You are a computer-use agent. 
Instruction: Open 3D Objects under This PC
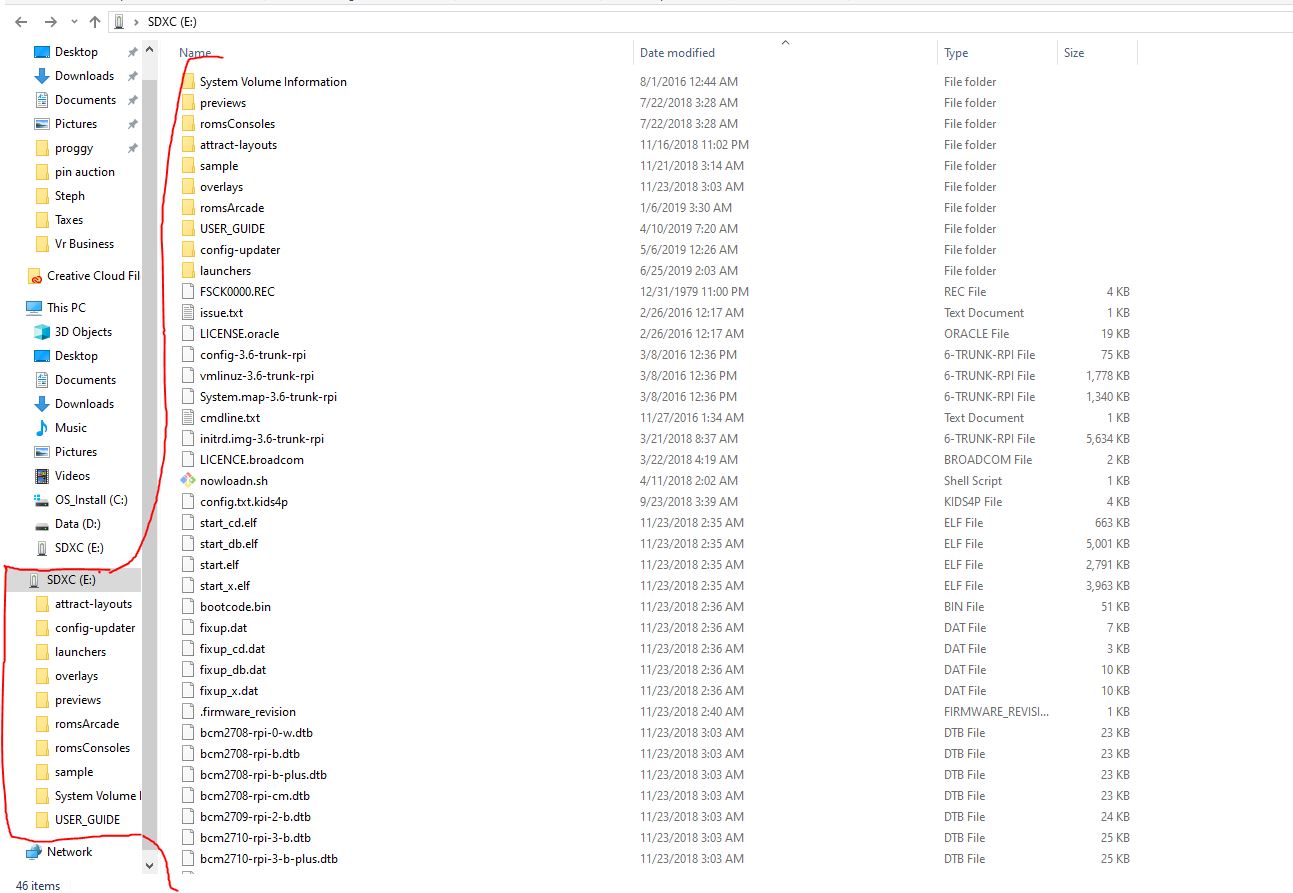[83, 332]
